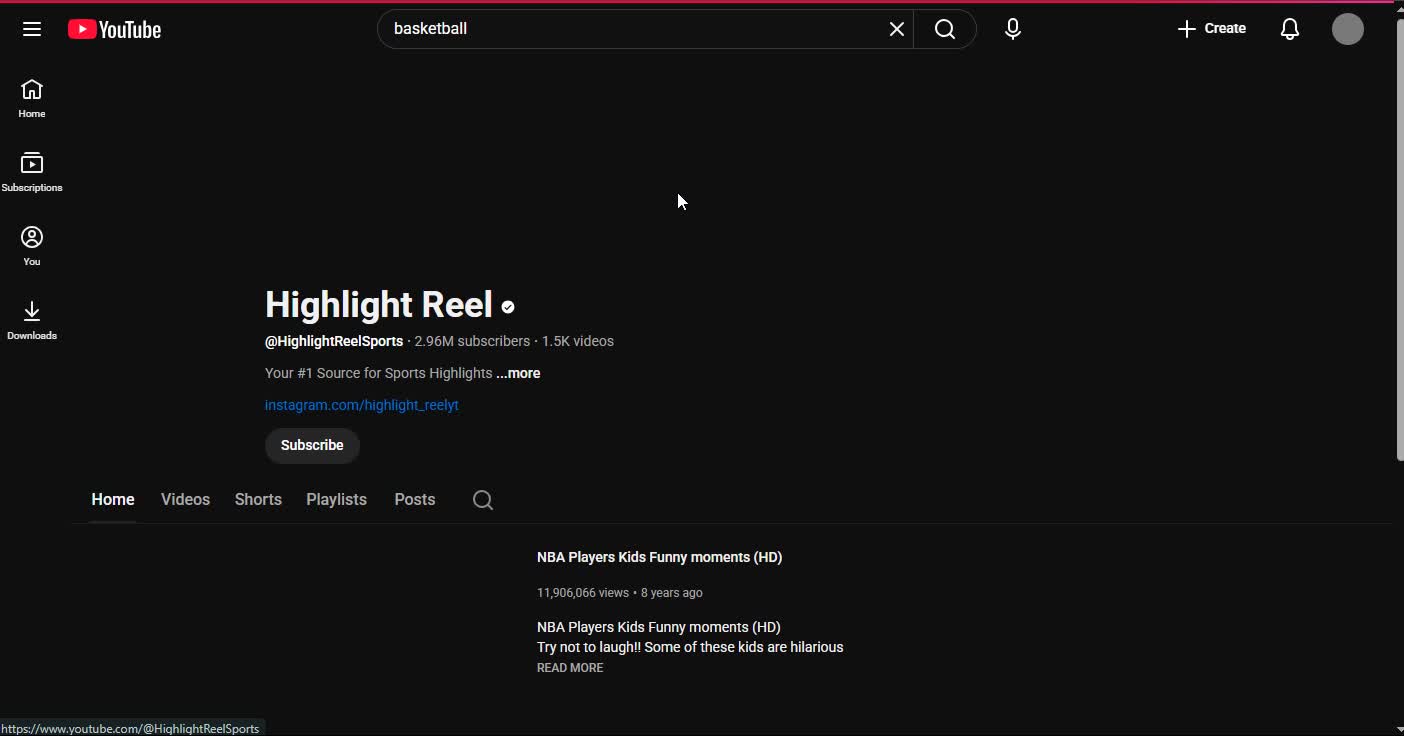Open the account avatar menu
The width and height of the screenshot is (1404, 736).
[x=1347, y=29]
